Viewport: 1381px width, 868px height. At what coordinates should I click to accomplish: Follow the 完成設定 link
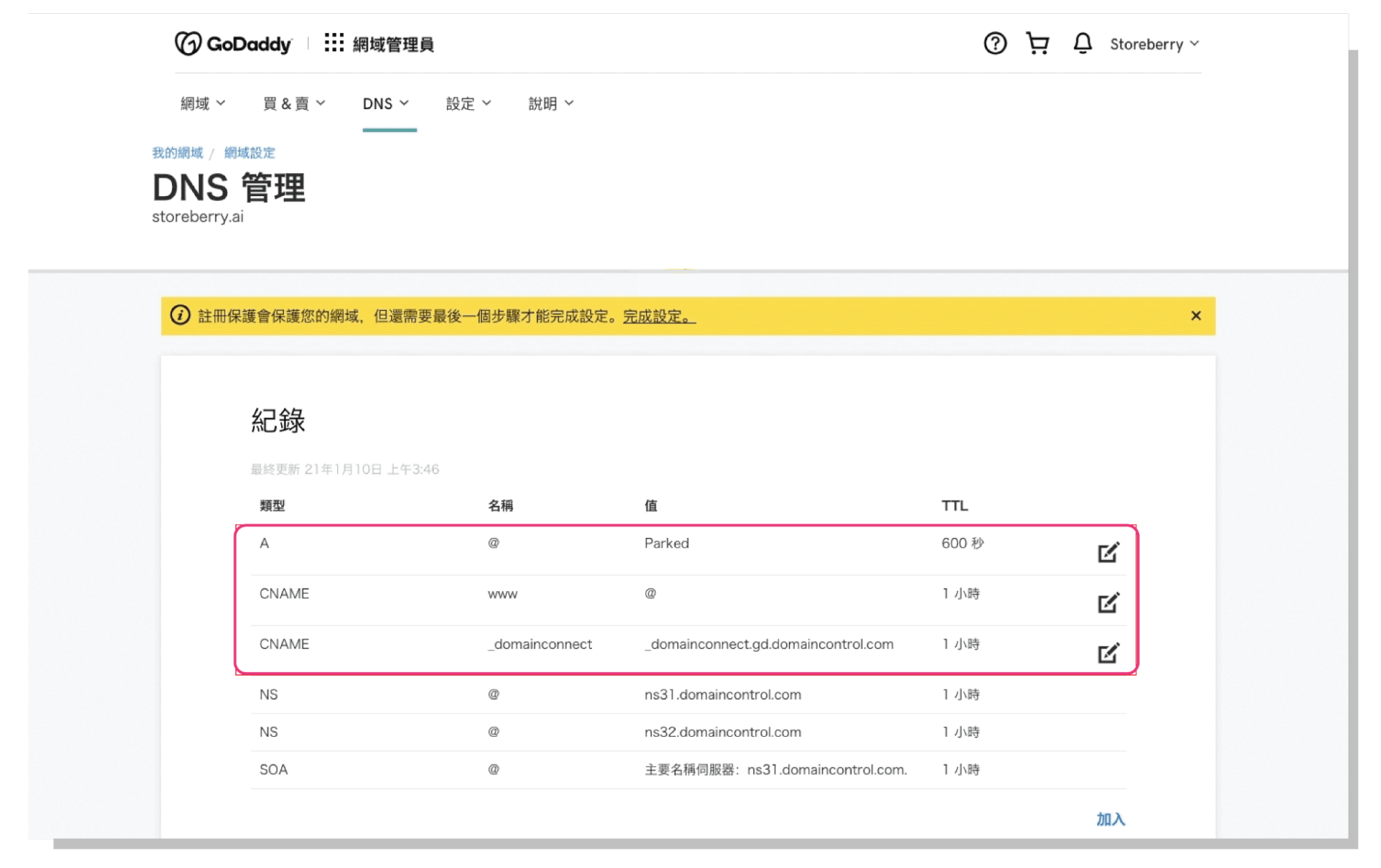pos(659,316)
